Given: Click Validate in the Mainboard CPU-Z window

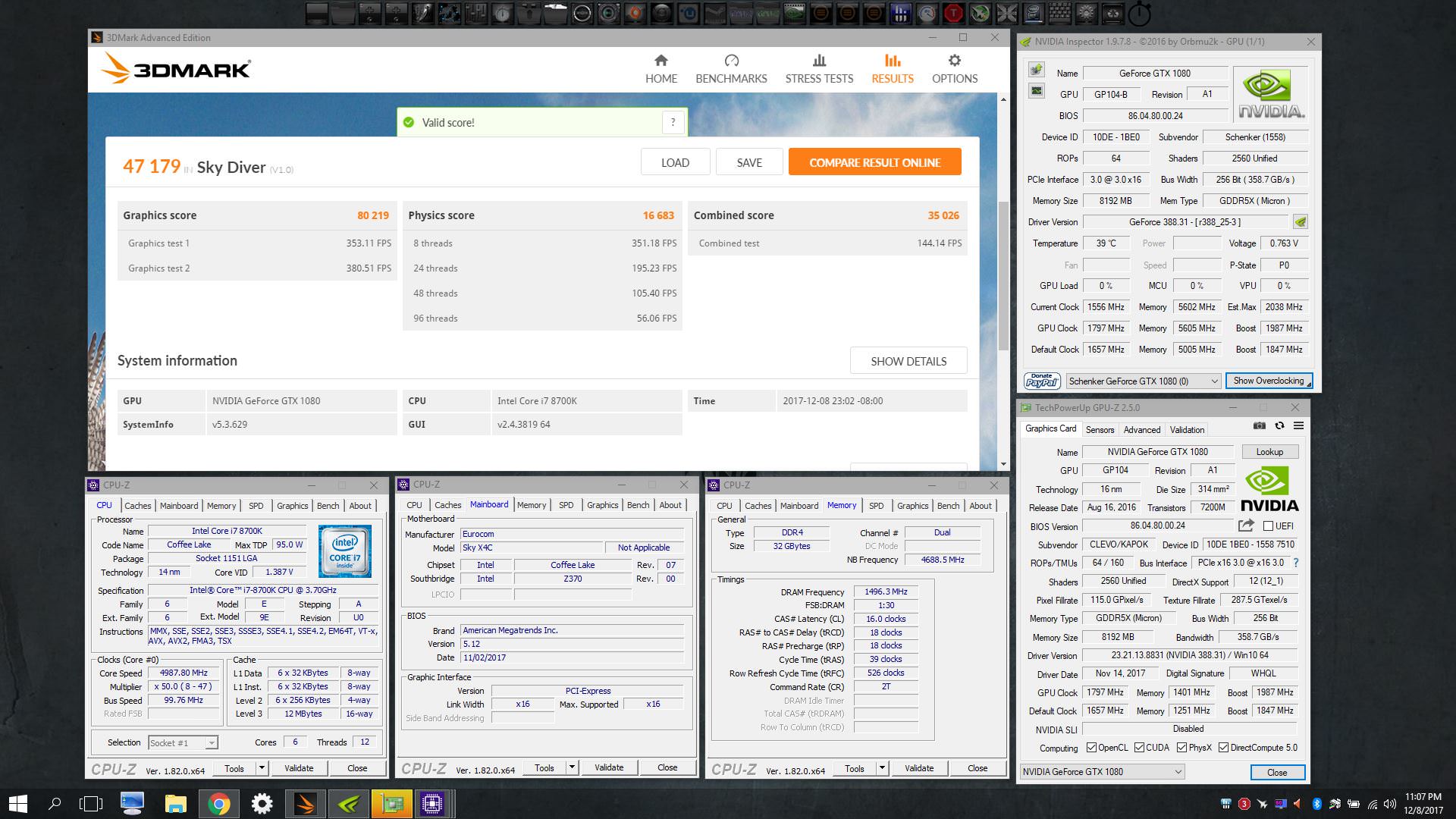Looking at the screenshot, I should pos(609,767).
